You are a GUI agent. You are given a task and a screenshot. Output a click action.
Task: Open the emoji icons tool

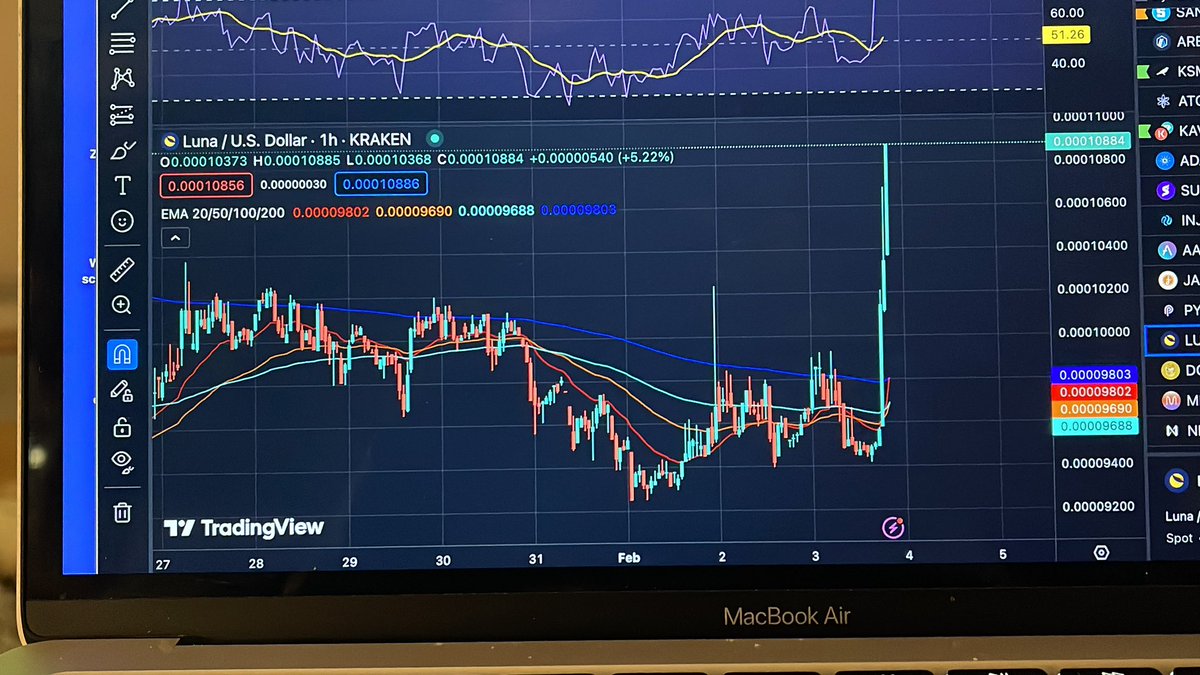coord(122,221)
